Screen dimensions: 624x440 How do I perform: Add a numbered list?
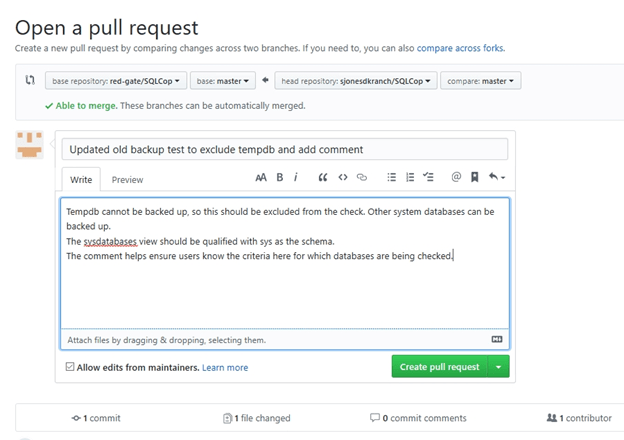point(410,177)
